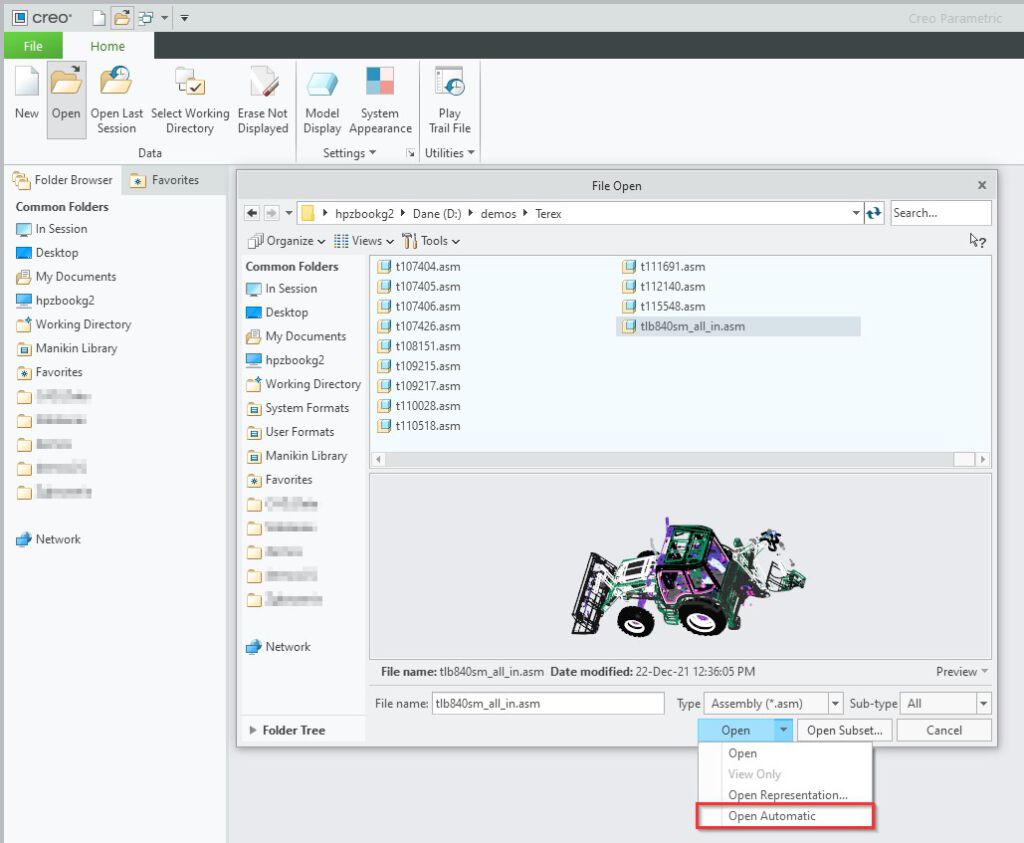
Task: Open the File menu tab
Action: pos(33,46)
